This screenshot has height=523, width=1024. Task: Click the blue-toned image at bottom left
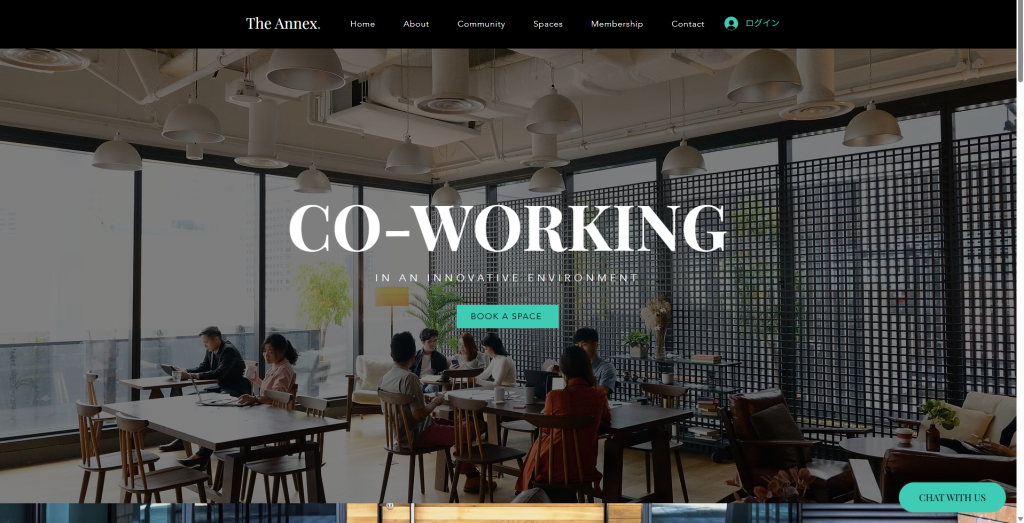(173, 513)
